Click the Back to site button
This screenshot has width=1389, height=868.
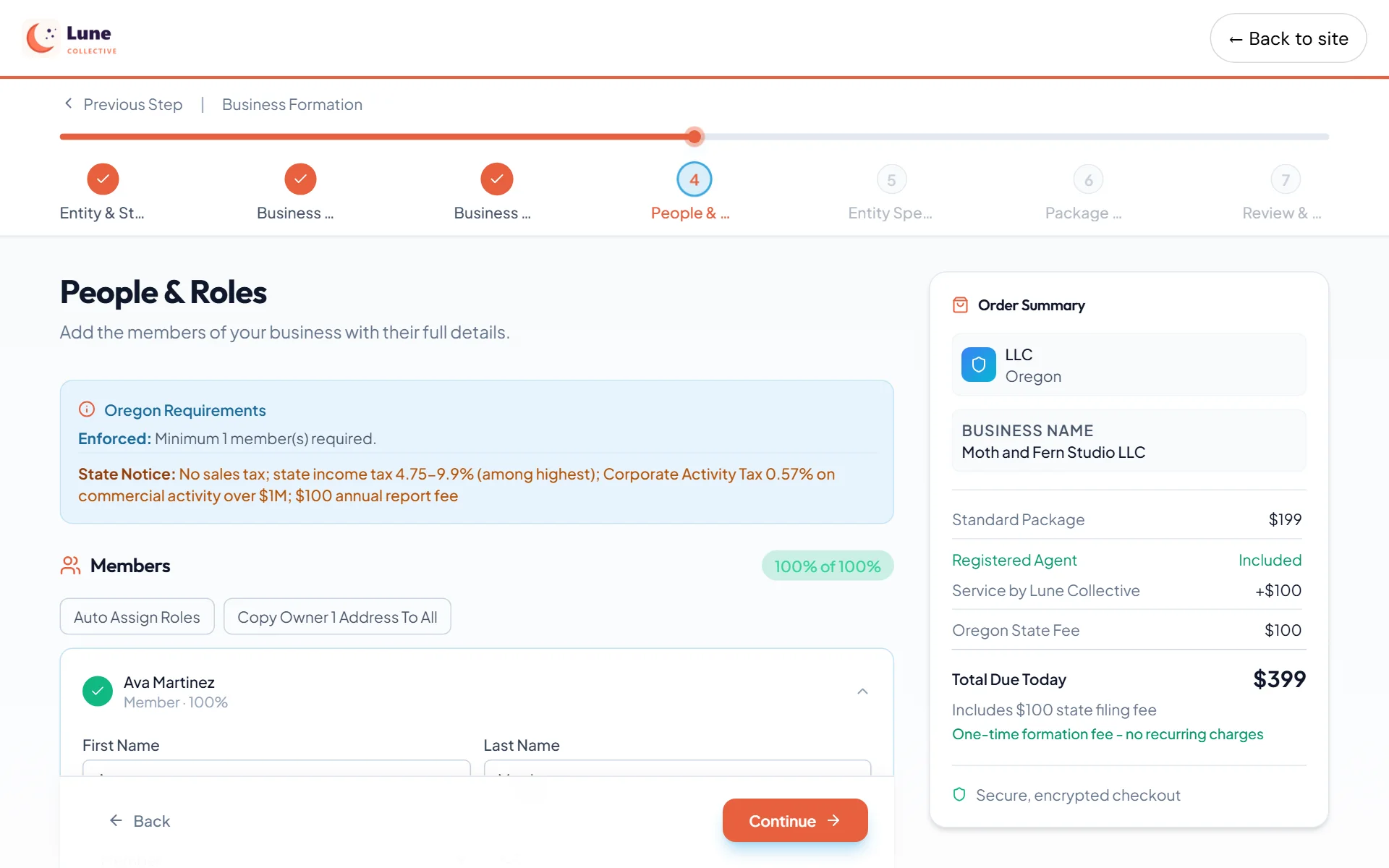[x=1288, y=38]
